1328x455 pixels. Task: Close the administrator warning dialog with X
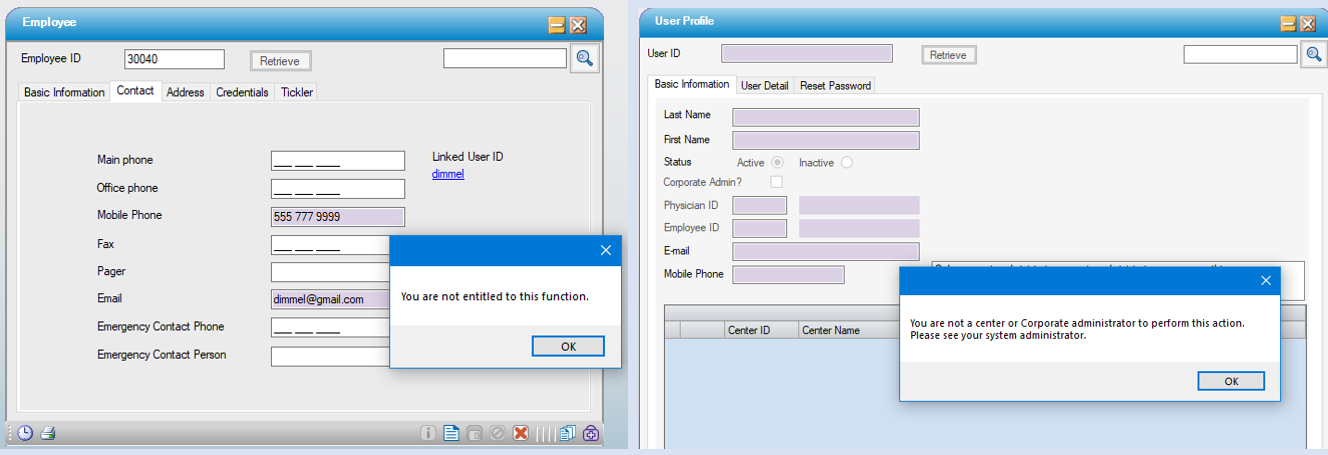1266,281
